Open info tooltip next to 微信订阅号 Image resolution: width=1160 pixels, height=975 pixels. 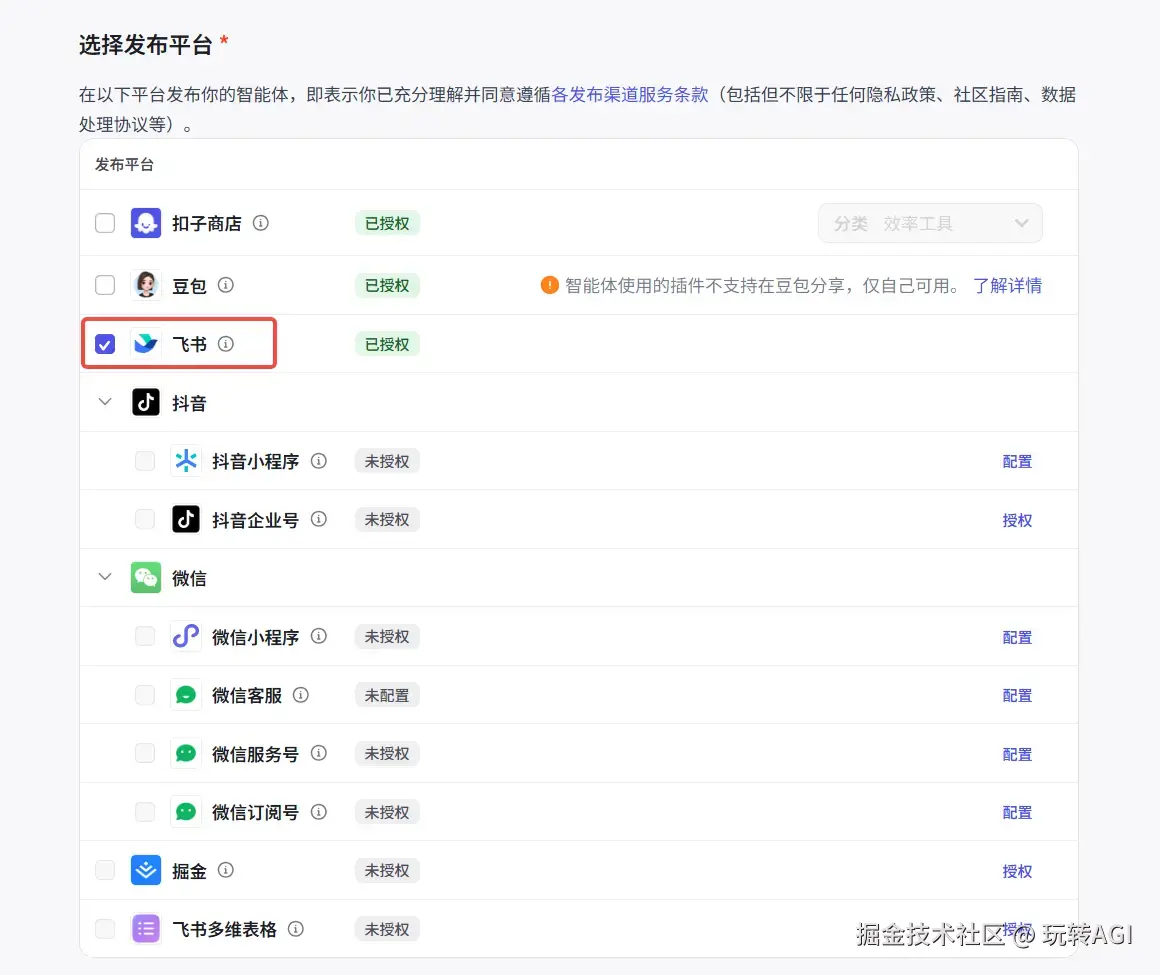[x=319, y=812]
